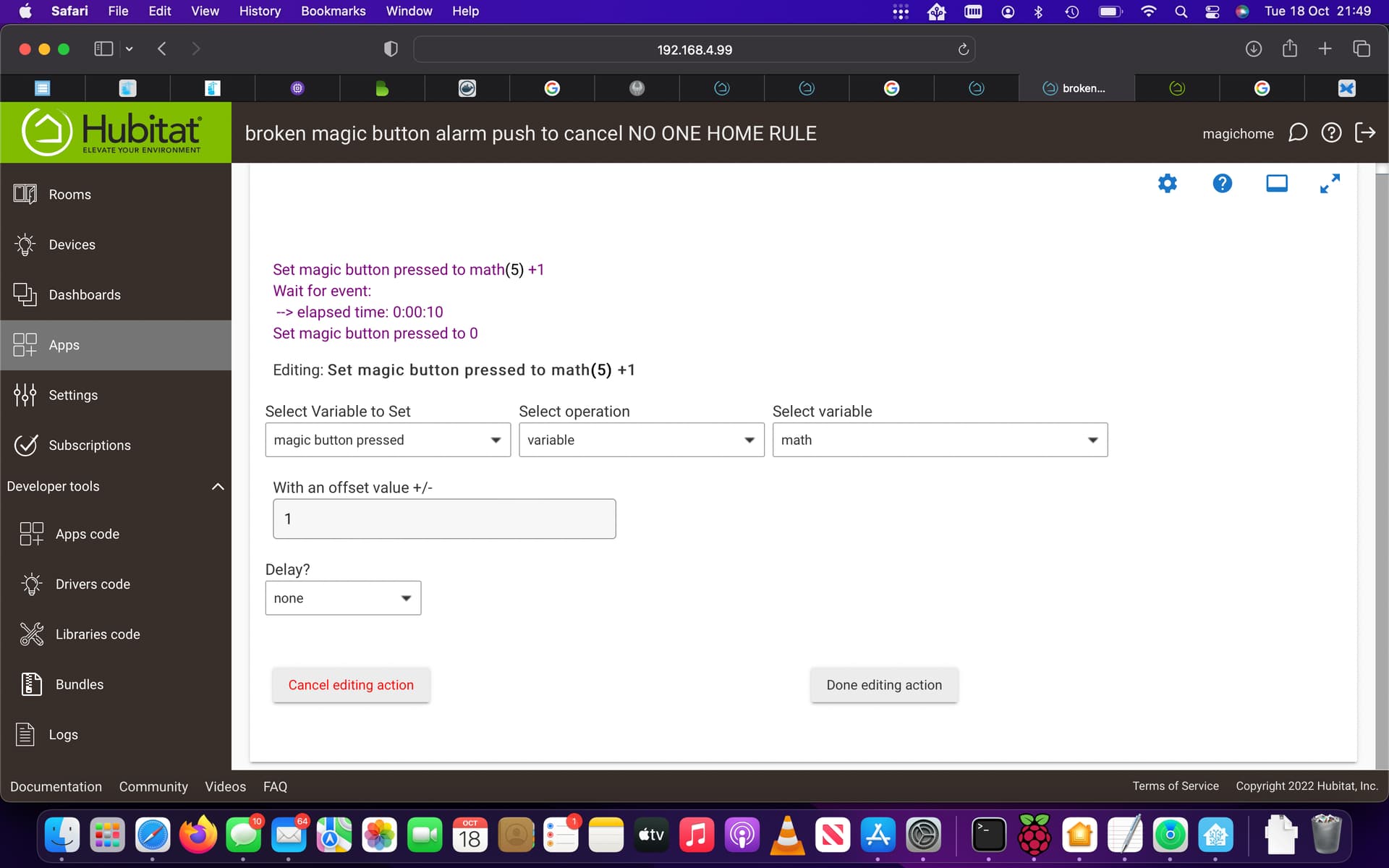Click the blue monitor display icon
The height and width of the screenshot is (868, 1389).
coord(1276,184)
